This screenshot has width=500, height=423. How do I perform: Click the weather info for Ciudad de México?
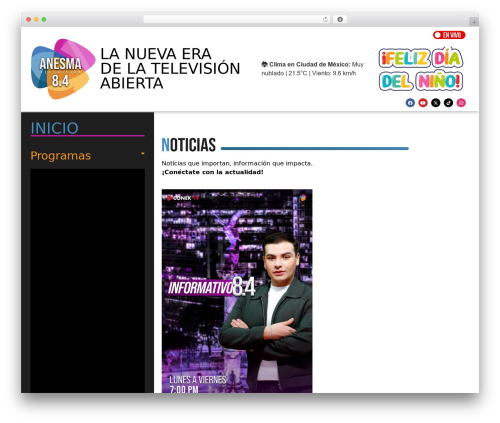(313, 69)
